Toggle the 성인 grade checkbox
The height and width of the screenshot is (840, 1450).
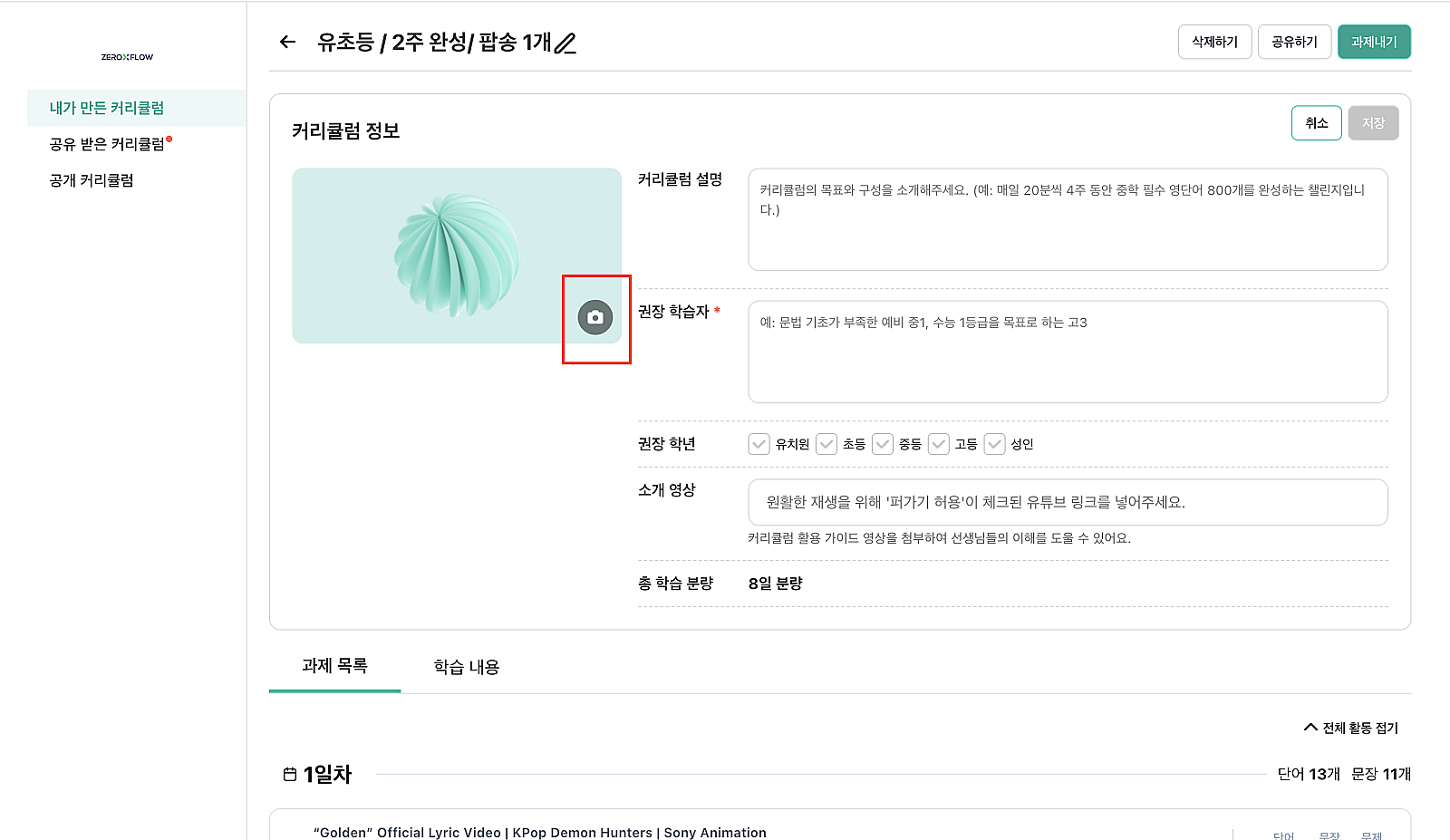(x=995, y=444)
